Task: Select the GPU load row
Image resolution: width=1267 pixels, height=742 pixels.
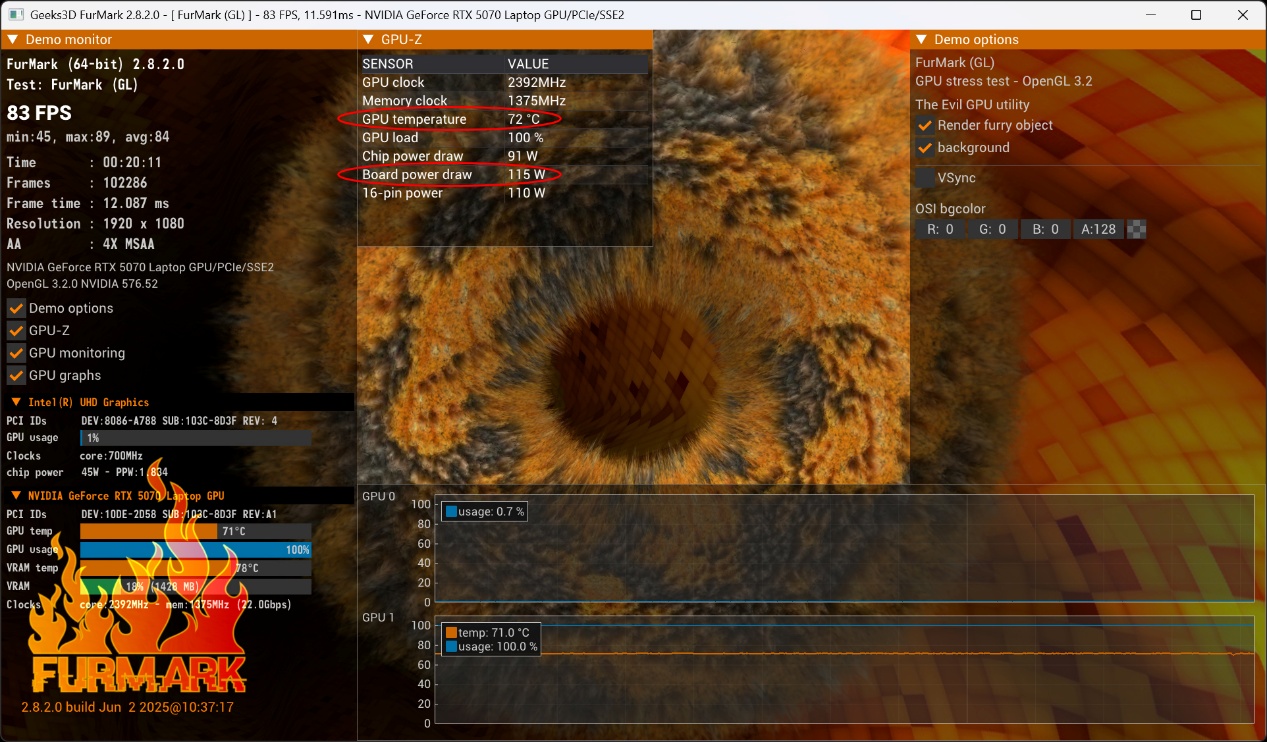Action: [x=504, y=137]
